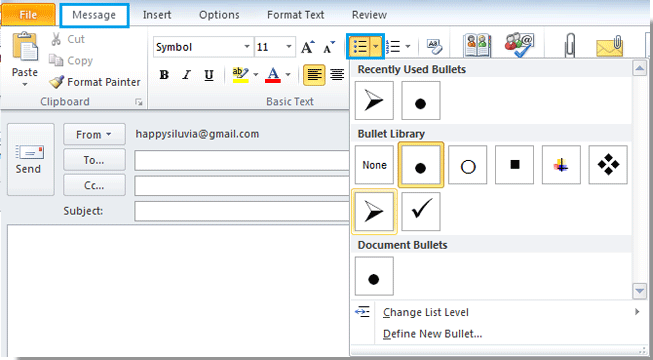Screen dimensions: 653x360
Task: Toggle Bold formatting
Action: pos(164,75)
